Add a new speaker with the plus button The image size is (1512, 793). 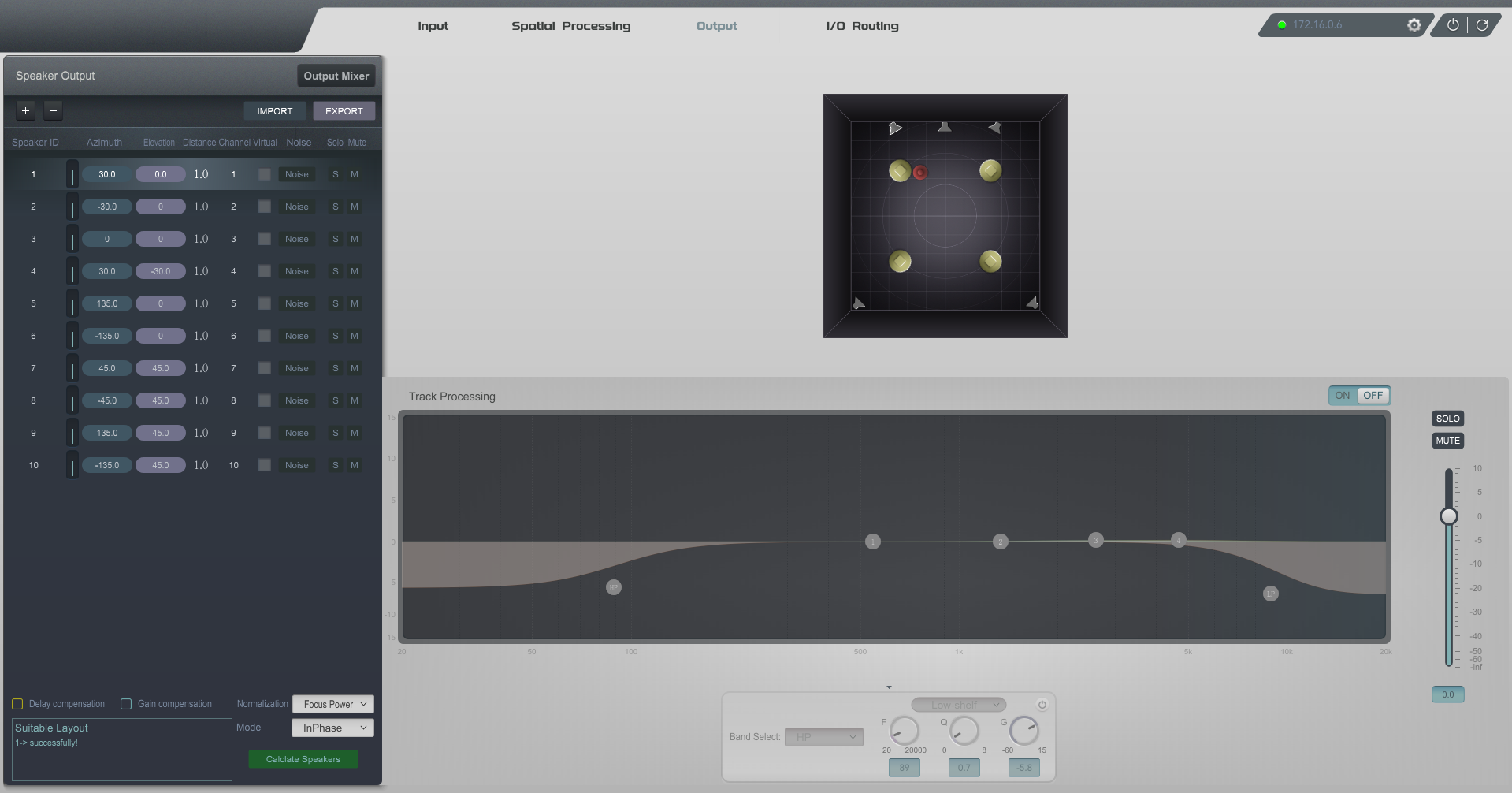click(x=25, y=111)
